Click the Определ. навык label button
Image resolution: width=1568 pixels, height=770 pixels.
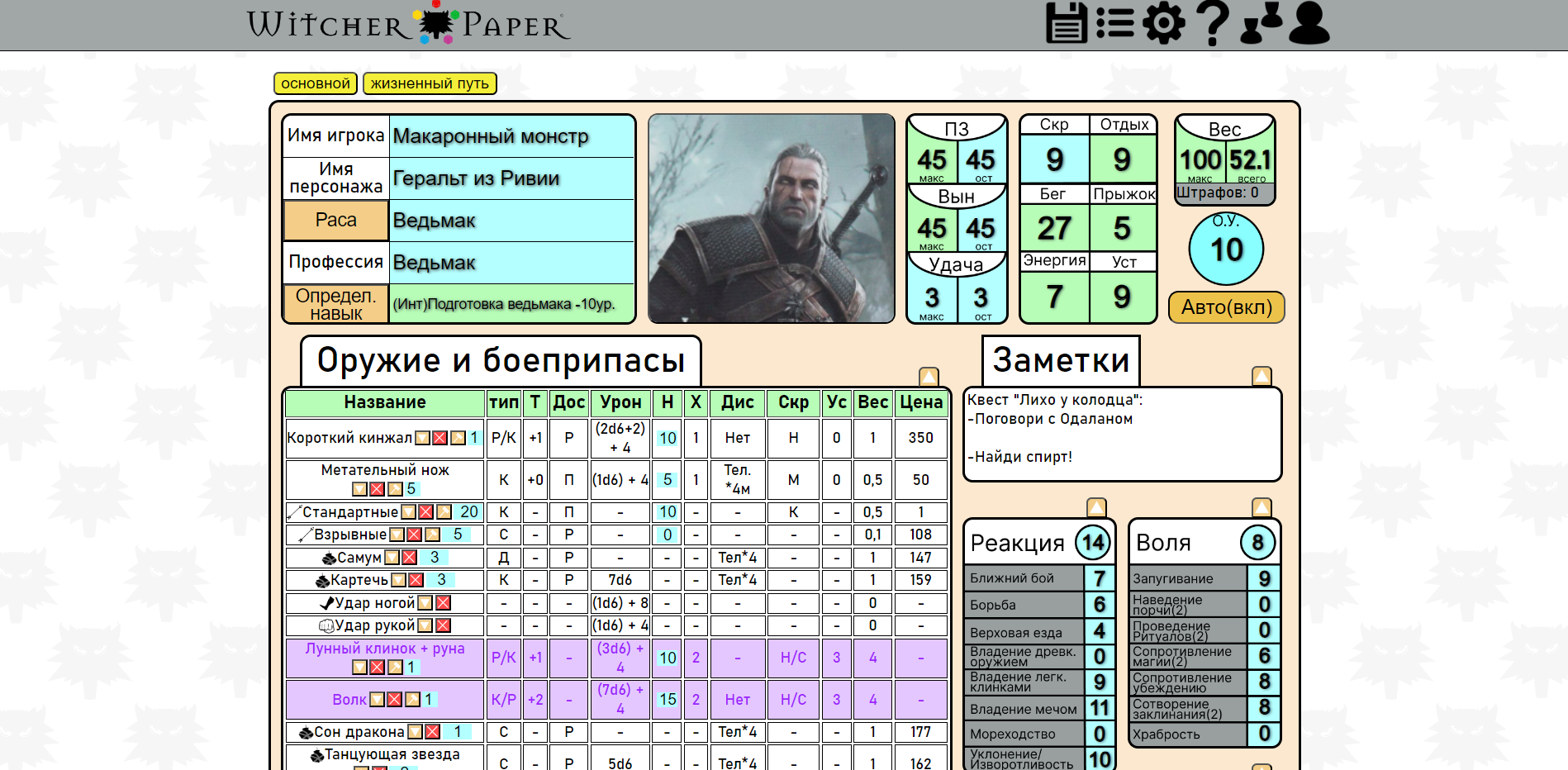[x=336, y=304]
